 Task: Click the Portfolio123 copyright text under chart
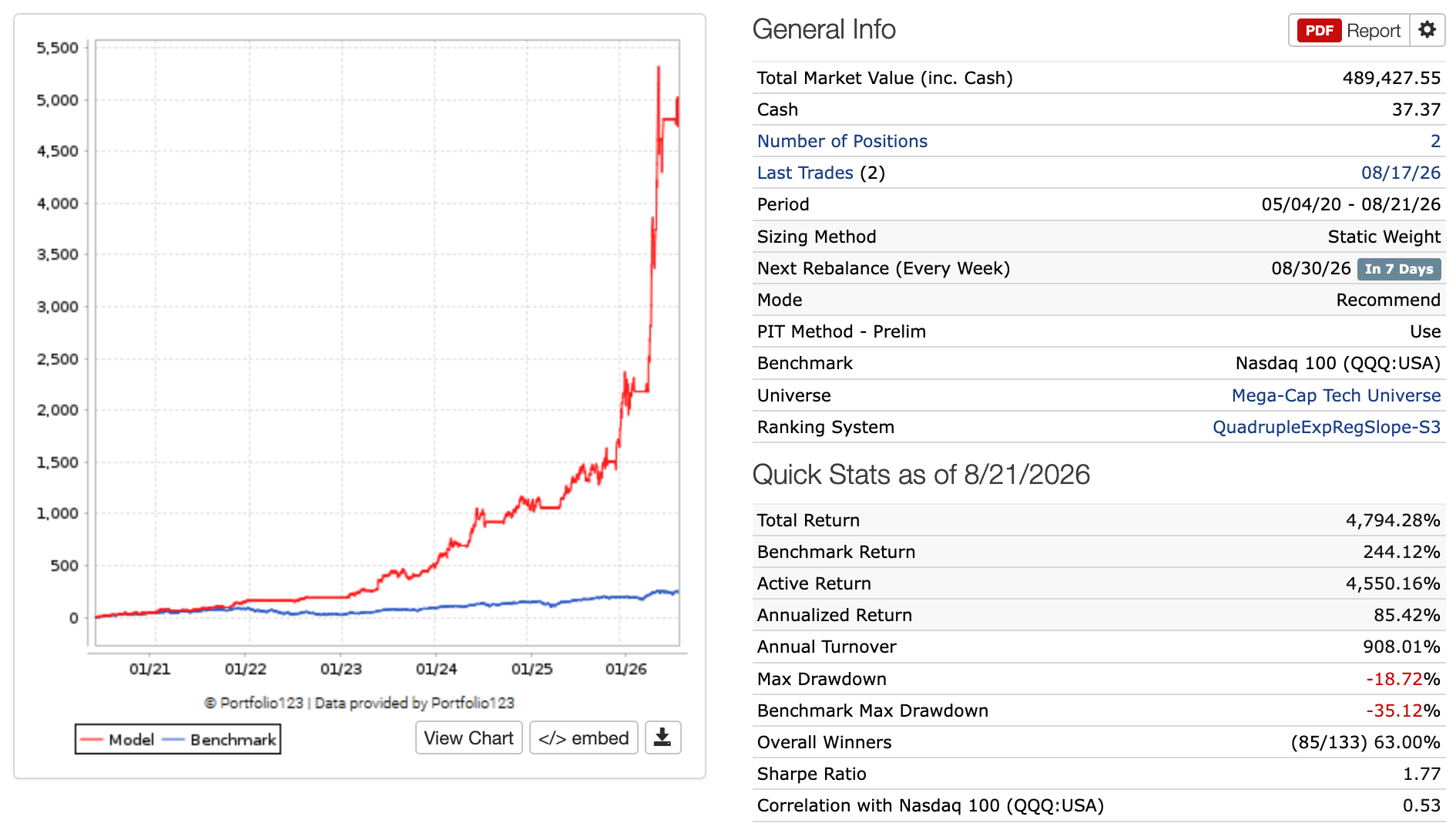[x=359, y=703]
